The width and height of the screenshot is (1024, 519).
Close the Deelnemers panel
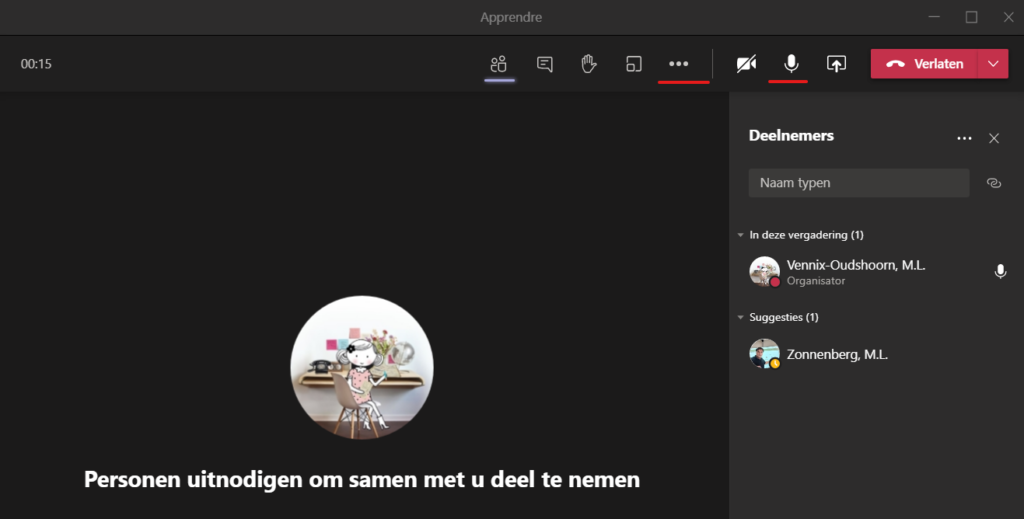994,138
